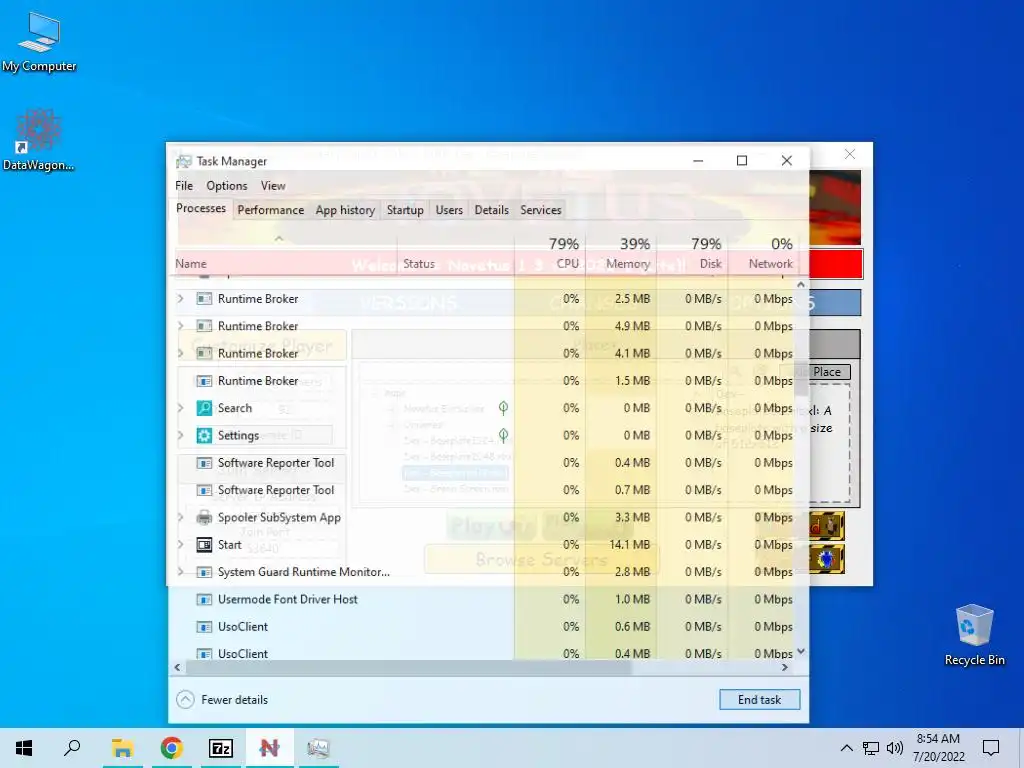Expand the Search process group
Screen dimensions: 1024x768
pos(181,408)
